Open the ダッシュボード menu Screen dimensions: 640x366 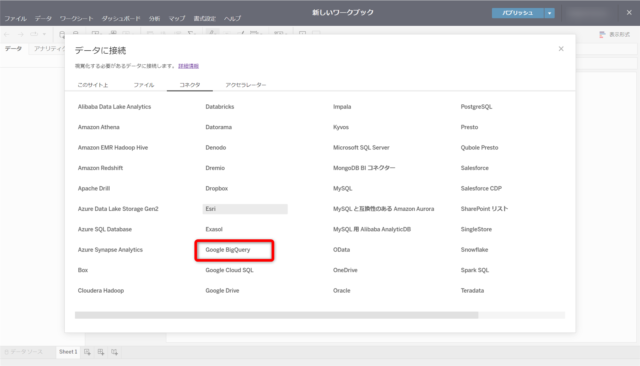(x=121, y=19)
